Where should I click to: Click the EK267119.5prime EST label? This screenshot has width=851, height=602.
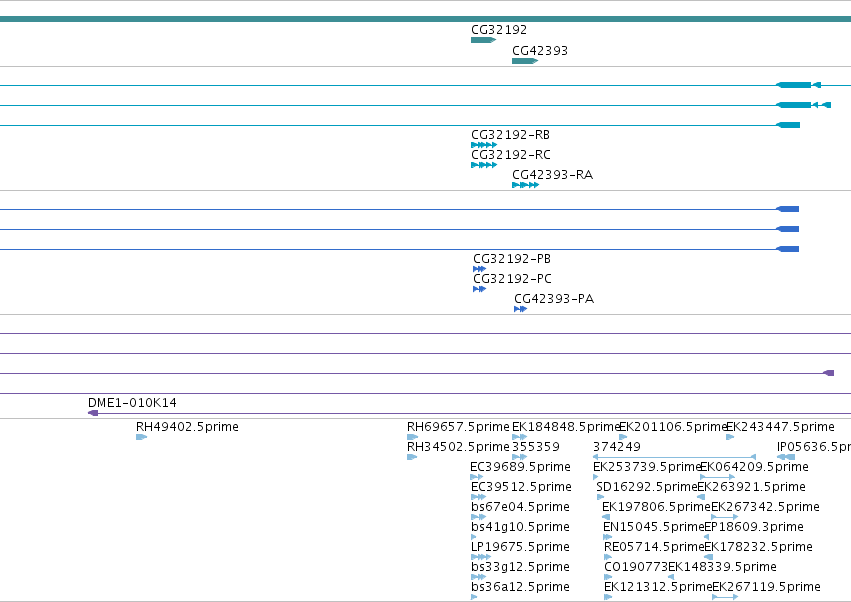(766, 587)
